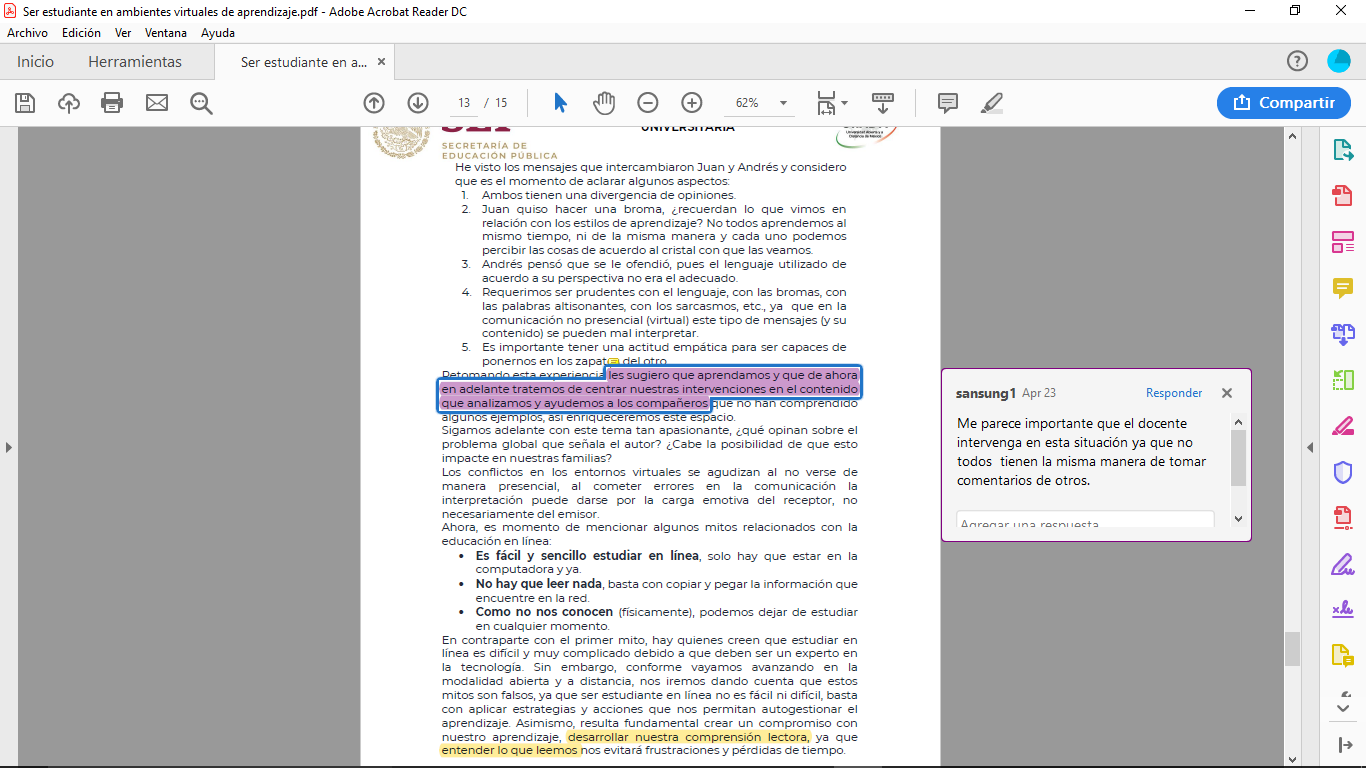Go to previous page arrow
The width and height of the screenshot is (1366, 768).
tap(374, 103)
